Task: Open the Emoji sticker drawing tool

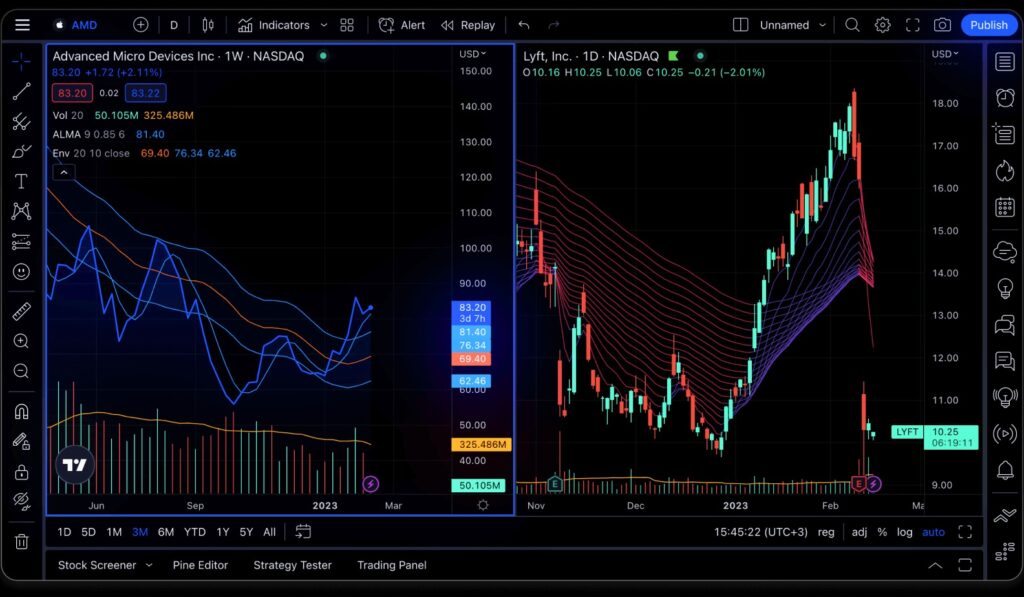Action: 21,271
